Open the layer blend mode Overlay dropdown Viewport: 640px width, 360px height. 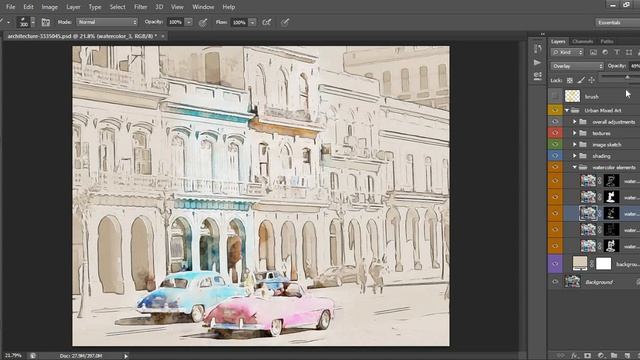click(577, 66)
